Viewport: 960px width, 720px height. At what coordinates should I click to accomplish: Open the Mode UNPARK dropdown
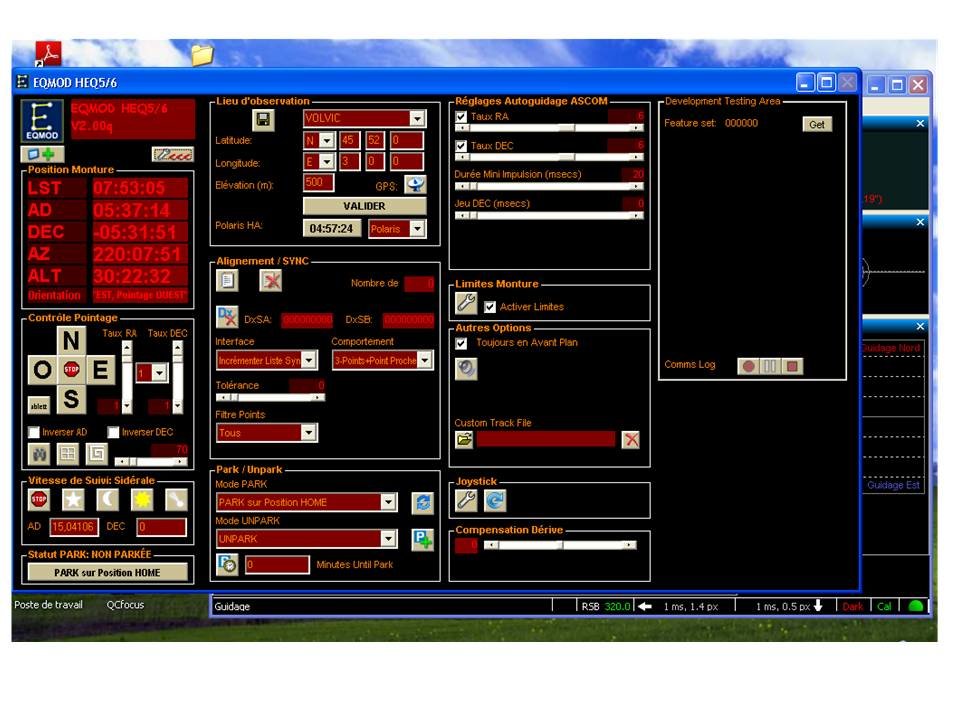(x=388, y=539)
